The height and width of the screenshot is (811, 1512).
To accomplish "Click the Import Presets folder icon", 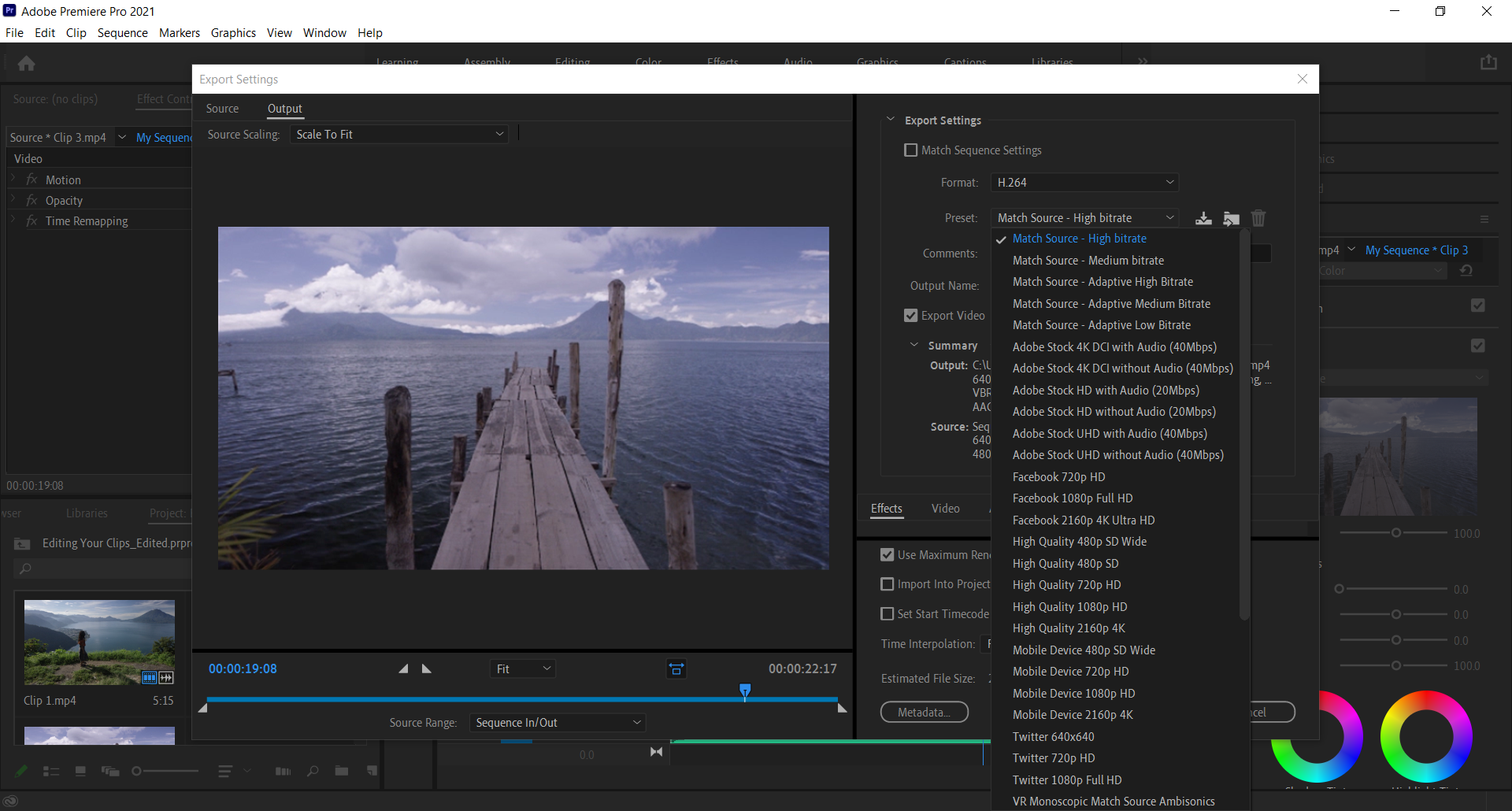I will pyautogui.click(x=1231, y=219).
